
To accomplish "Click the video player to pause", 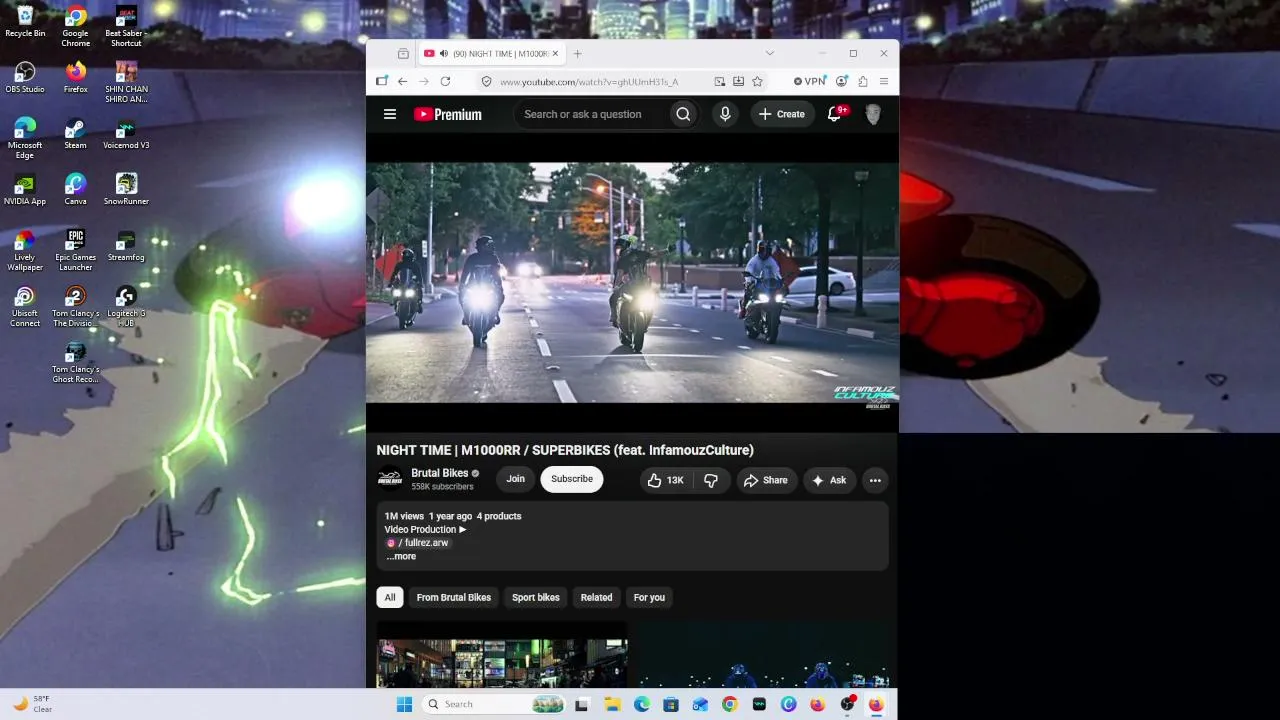I will [x=632, y=283].
